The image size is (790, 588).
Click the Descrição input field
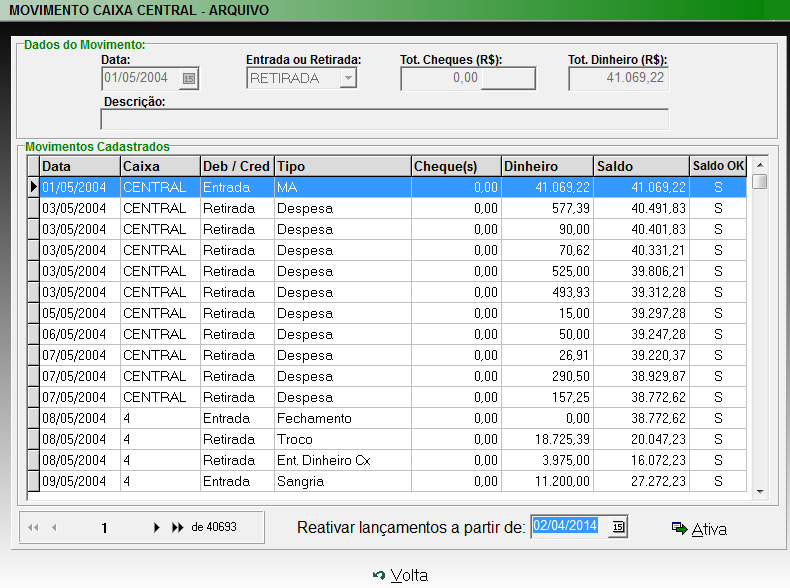(x=385, y=120)
